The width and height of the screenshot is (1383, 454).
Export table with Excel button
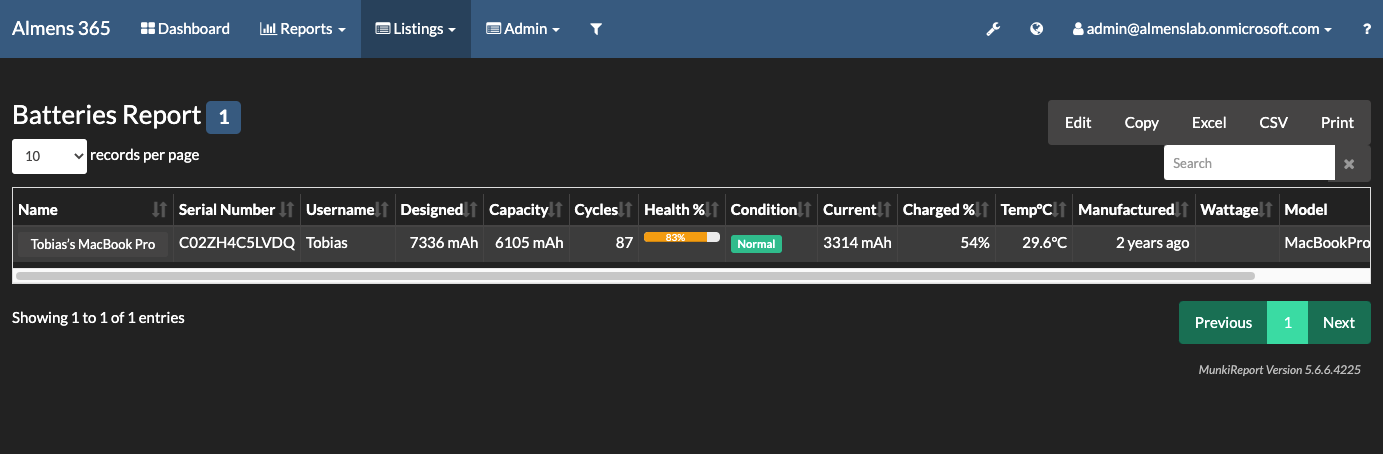click(x=1209, y=123)
